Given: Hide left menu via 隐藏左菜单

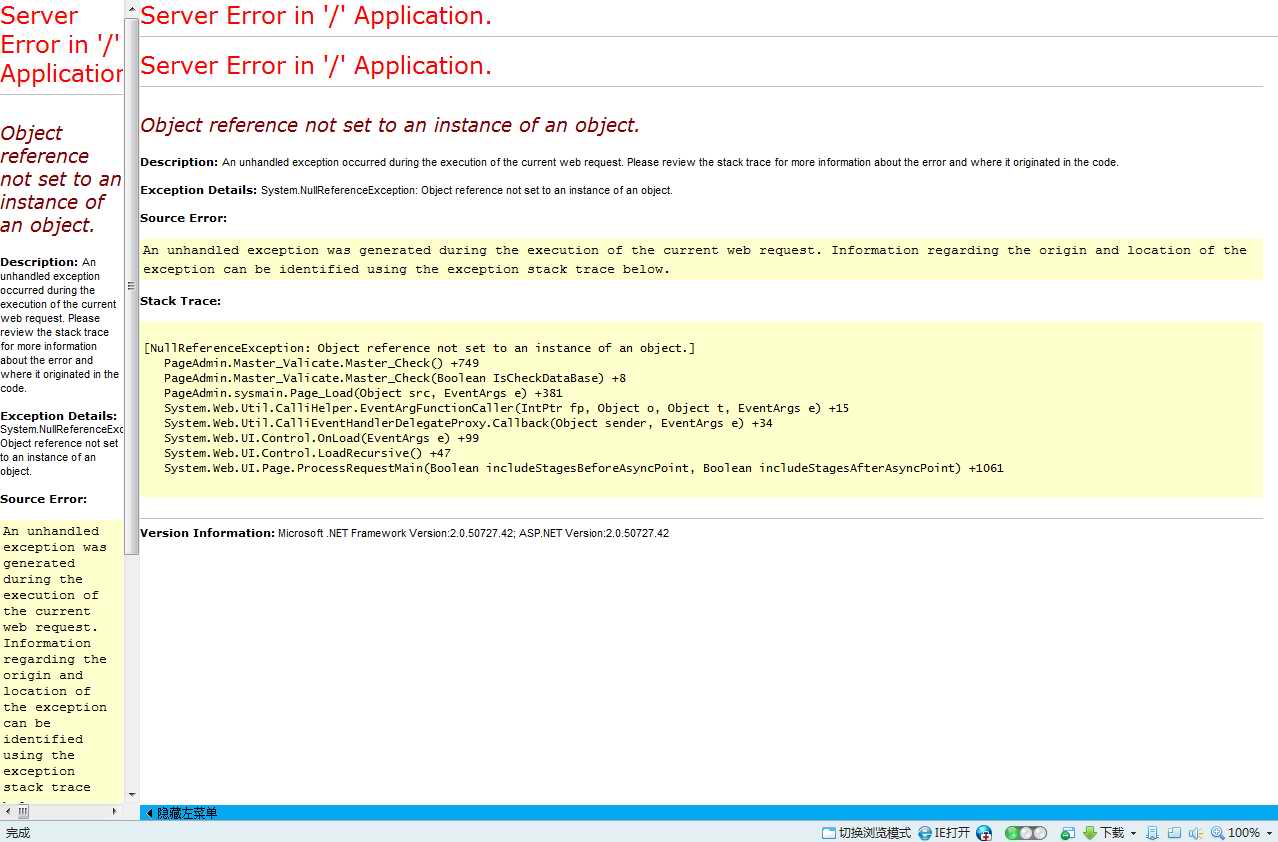Looking at the screenshot, I should click(182, 813).
